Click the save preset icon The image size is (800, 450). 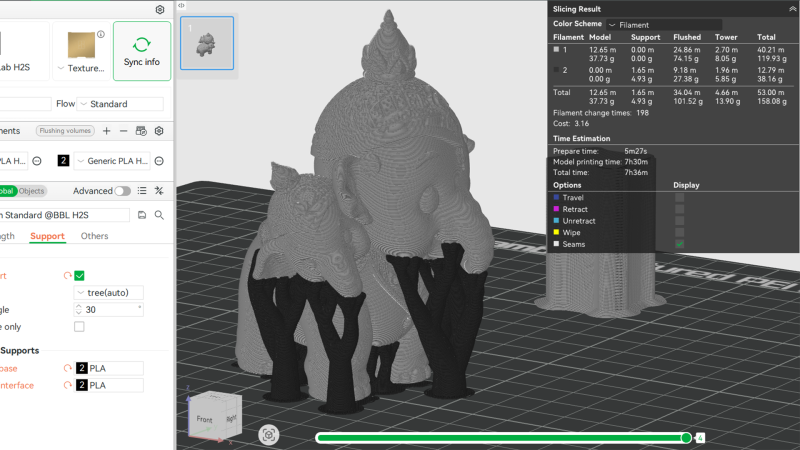[x=143, y=215]
